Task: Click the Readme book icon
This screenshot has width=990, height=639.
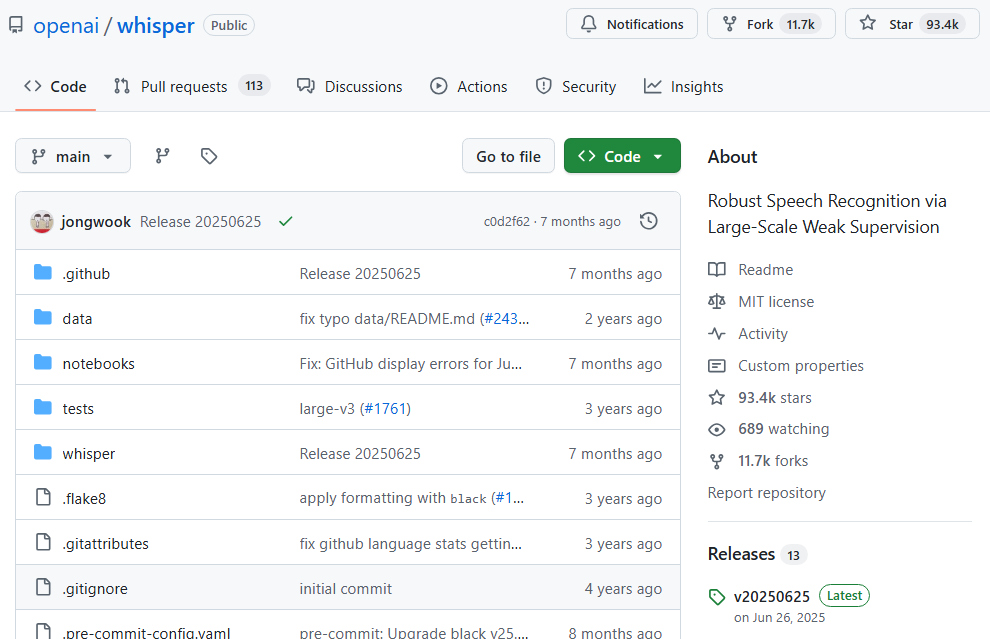Action: (x=717, y=270)
